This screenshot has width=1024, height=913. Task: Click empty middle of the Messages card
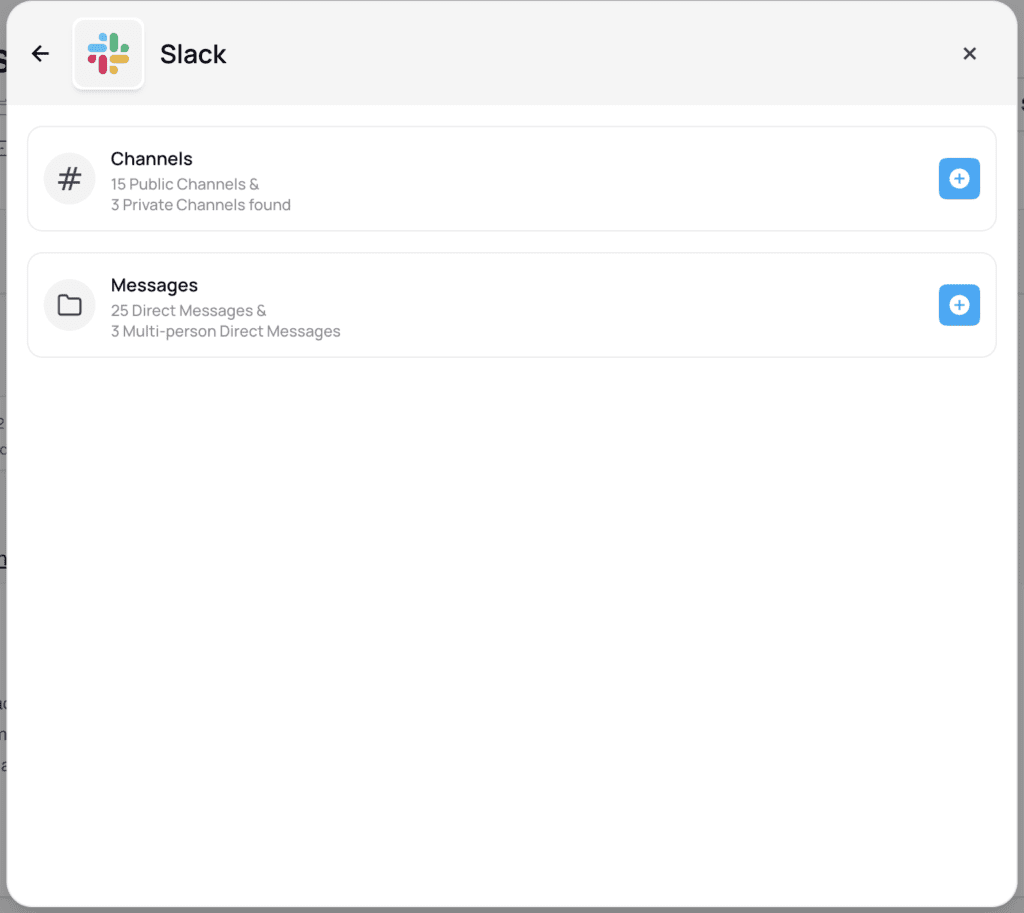pos(600,305)
